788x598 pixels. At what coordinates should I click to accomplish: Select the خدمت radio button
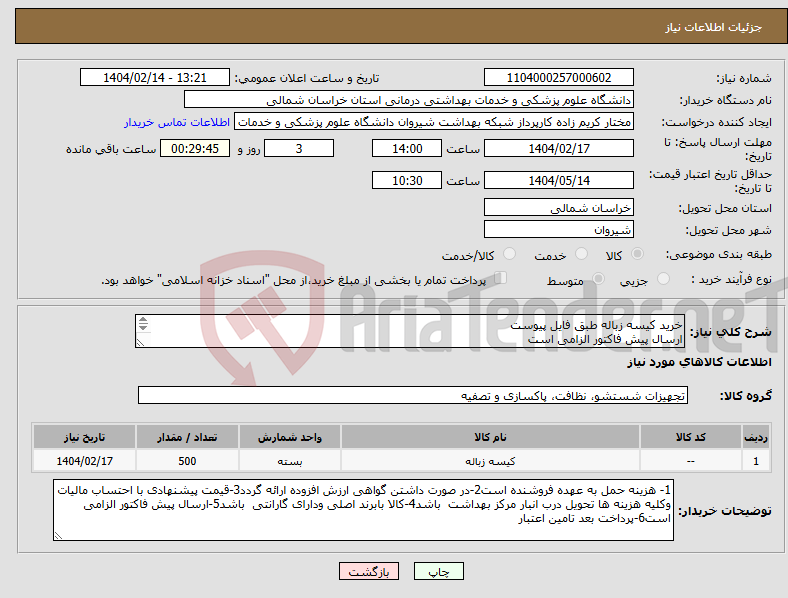pos(581,254)
